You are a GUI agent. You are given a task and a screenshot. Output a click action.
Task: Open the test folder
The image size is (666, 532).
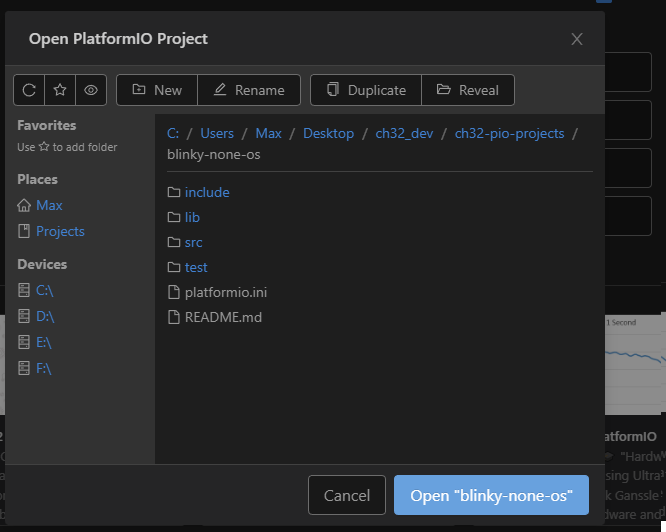tap(196, 267)
